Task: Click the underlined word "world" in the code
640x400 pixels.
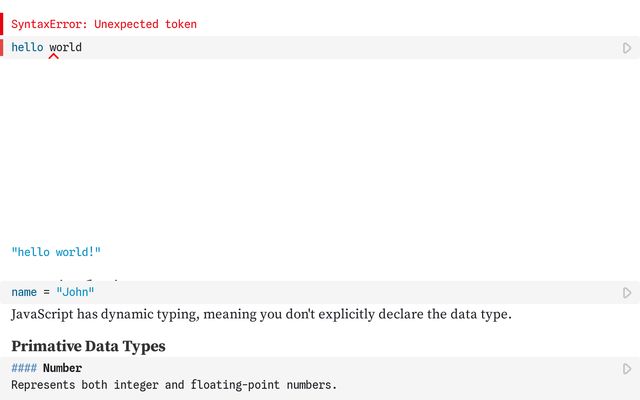Action: [x=65, y=48]
